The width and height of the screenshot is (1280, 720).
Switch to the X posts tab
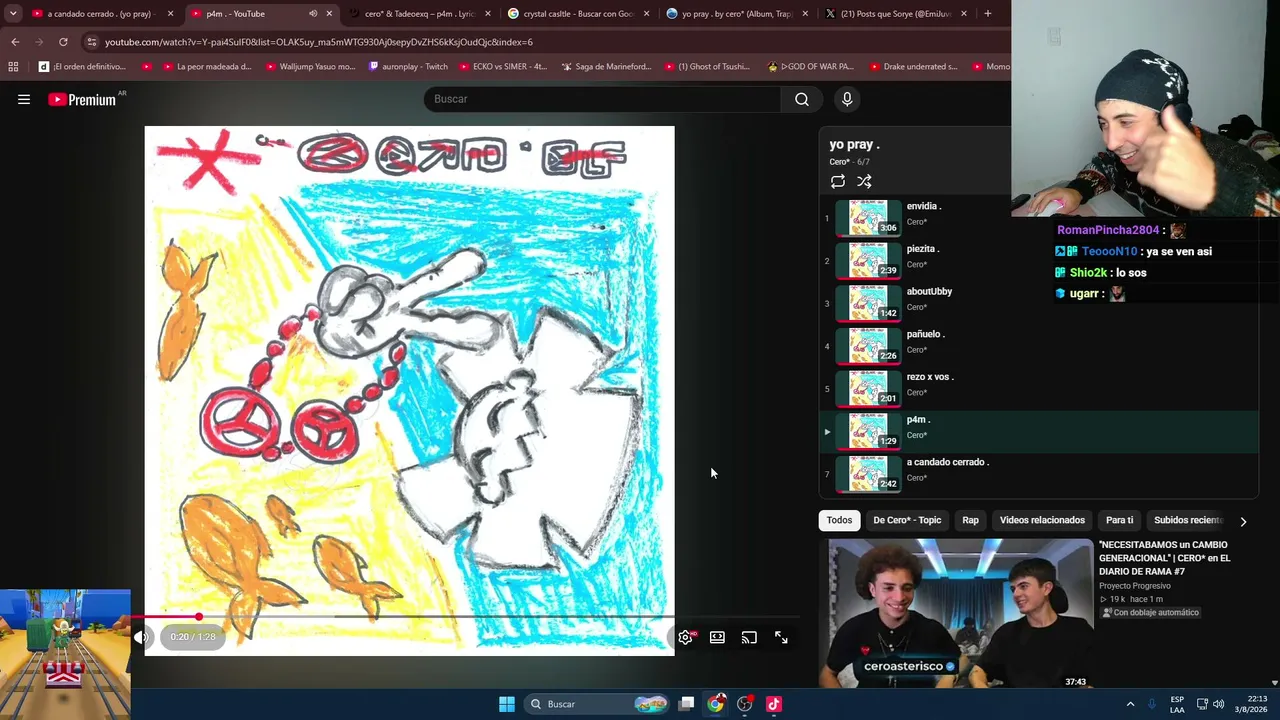pyautogui.click(x=896, y=14)
